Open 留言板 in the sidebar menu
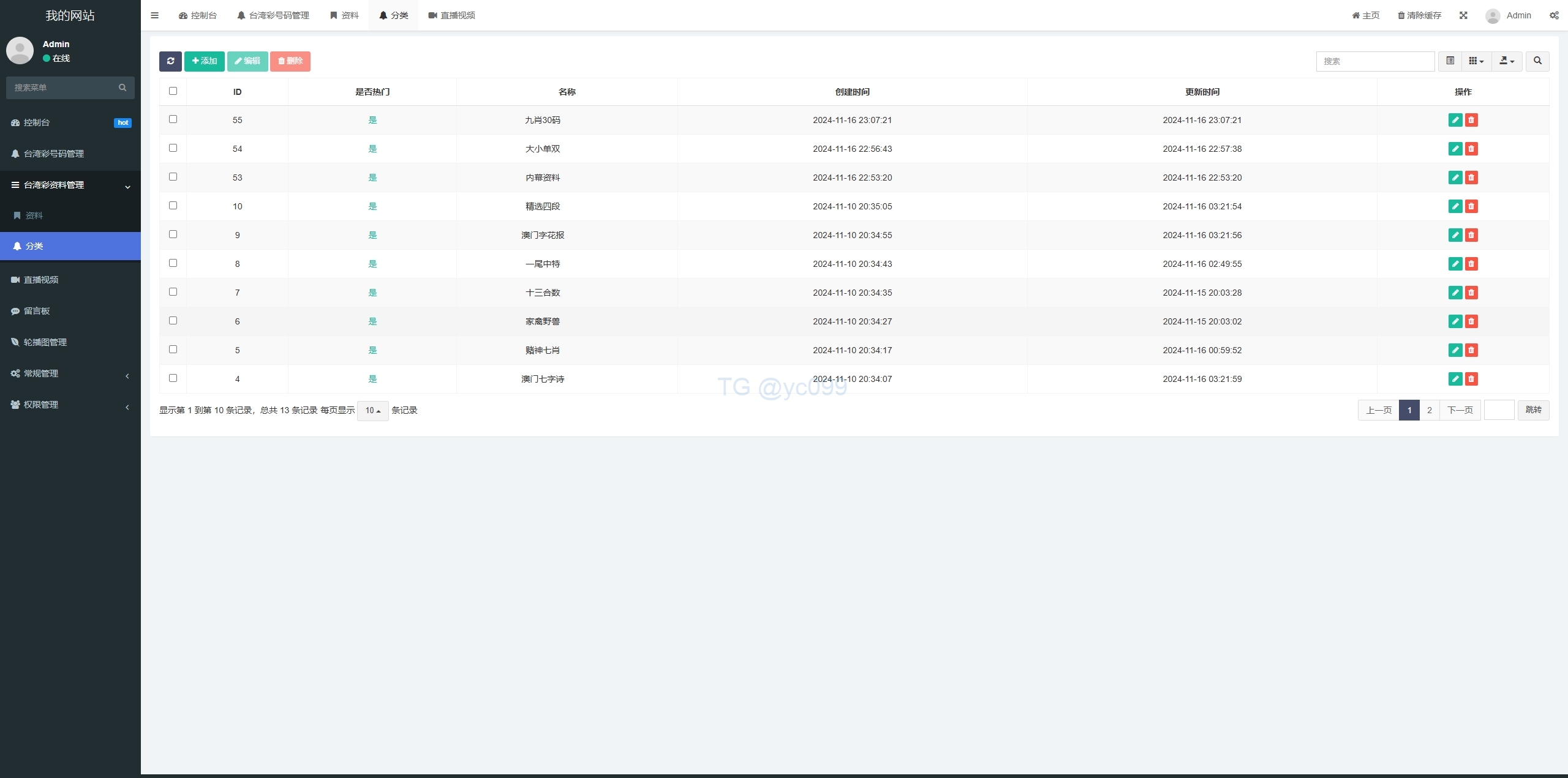Image resolution: width=1568 pixels, height=778 pixels. [x=37, y=311]
